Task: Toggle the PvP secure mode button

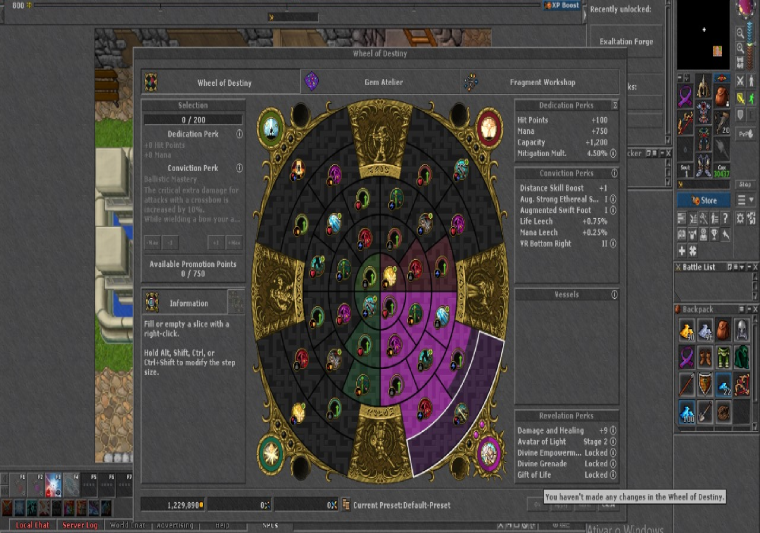Action: pyautogui.click(x=745, y=134)
